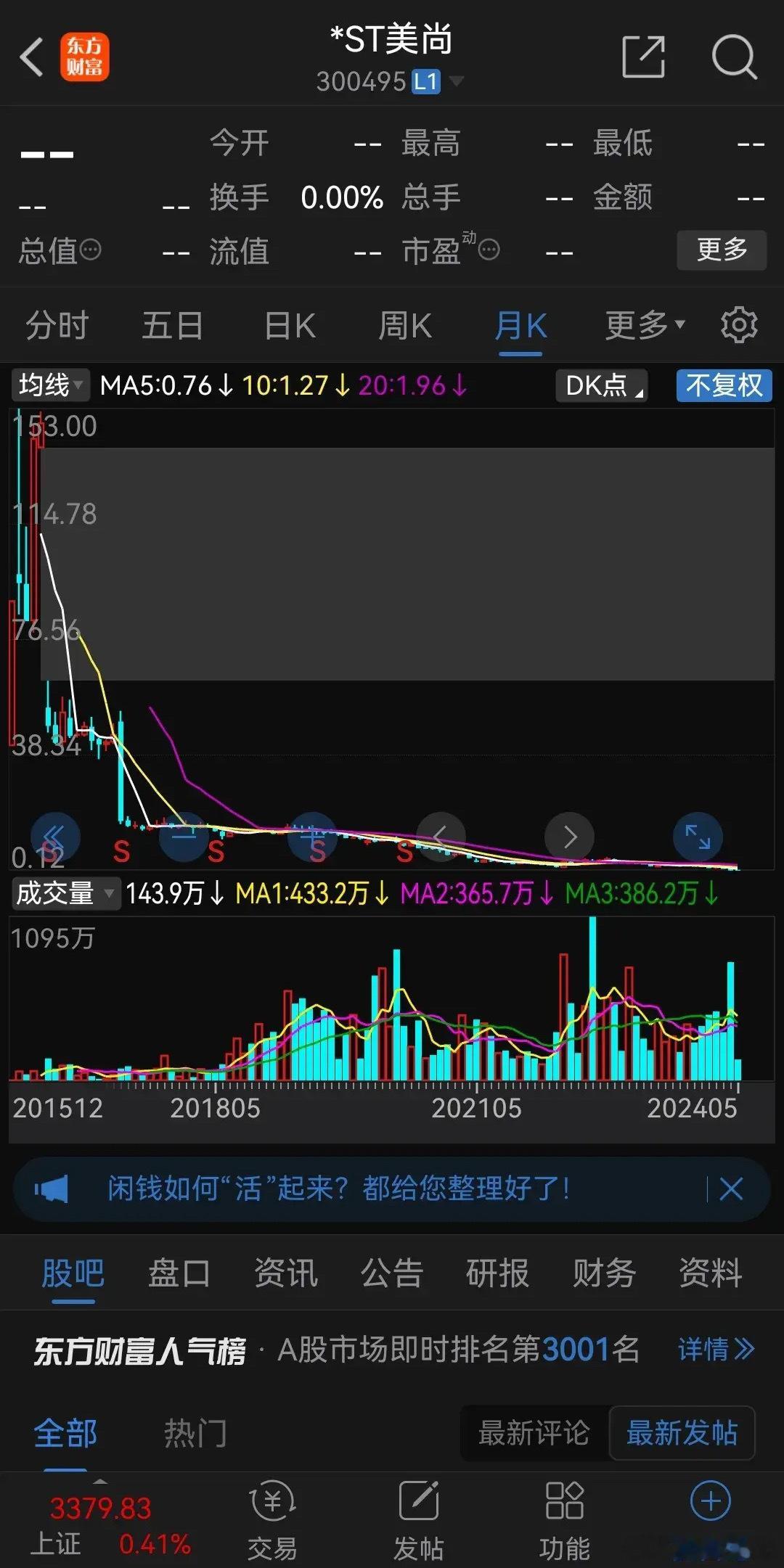Tap the MA5:0.76 value label
The width and height of the screenshot is (784, 1568).
(x=167, y=385)
